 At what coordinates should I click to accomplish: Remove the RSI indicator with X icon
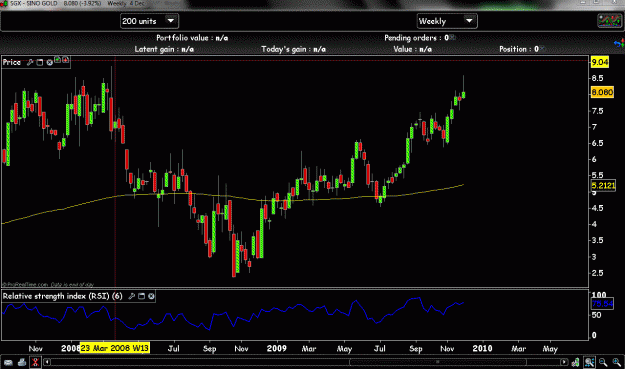point(151,296)
